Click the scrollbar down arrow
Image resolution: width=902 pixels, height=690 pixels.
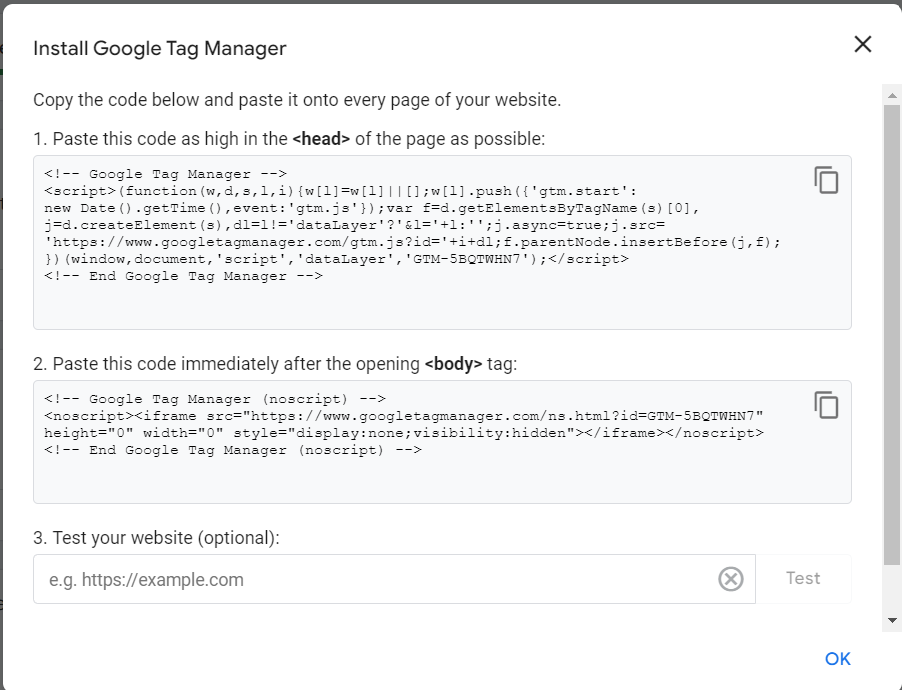click(891, 621)
